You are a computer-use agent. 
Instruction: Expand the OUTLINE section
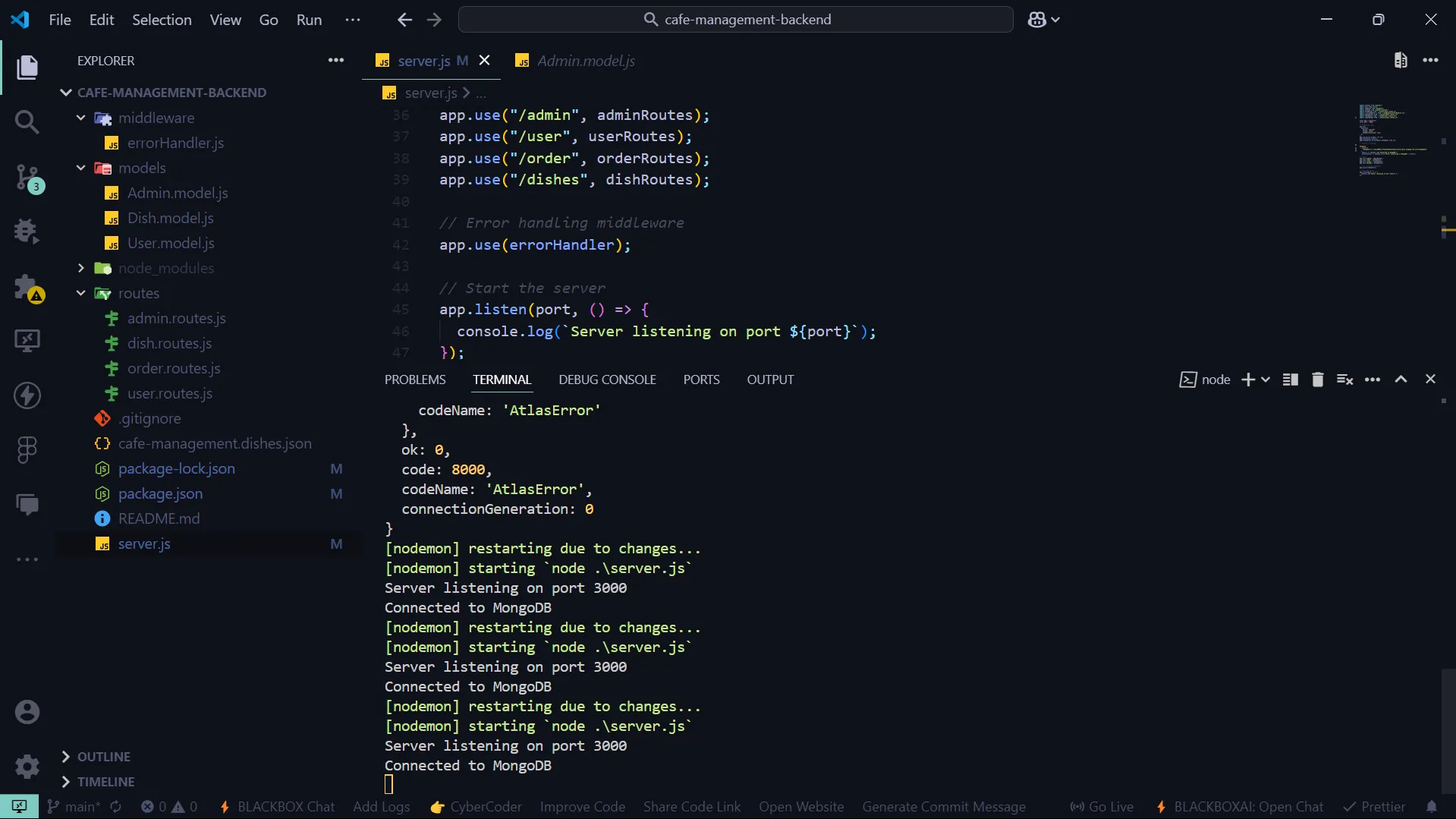tap(103, 757)
